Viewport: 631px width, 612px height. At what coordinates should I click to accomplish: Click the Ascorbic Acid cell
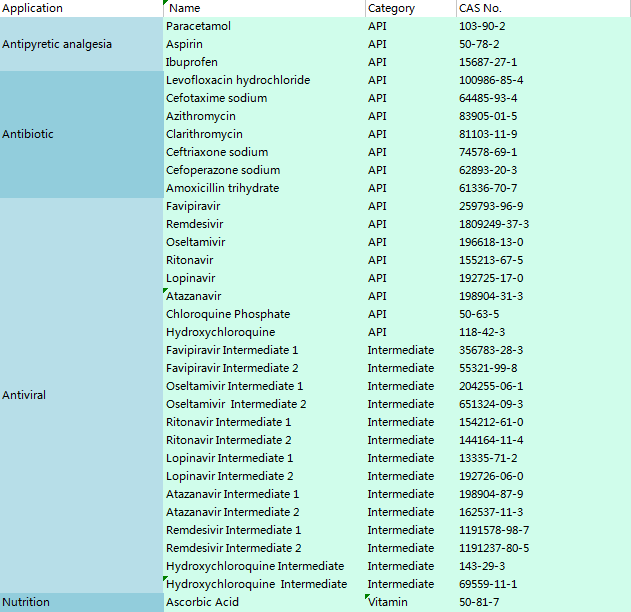coord(263,602)
